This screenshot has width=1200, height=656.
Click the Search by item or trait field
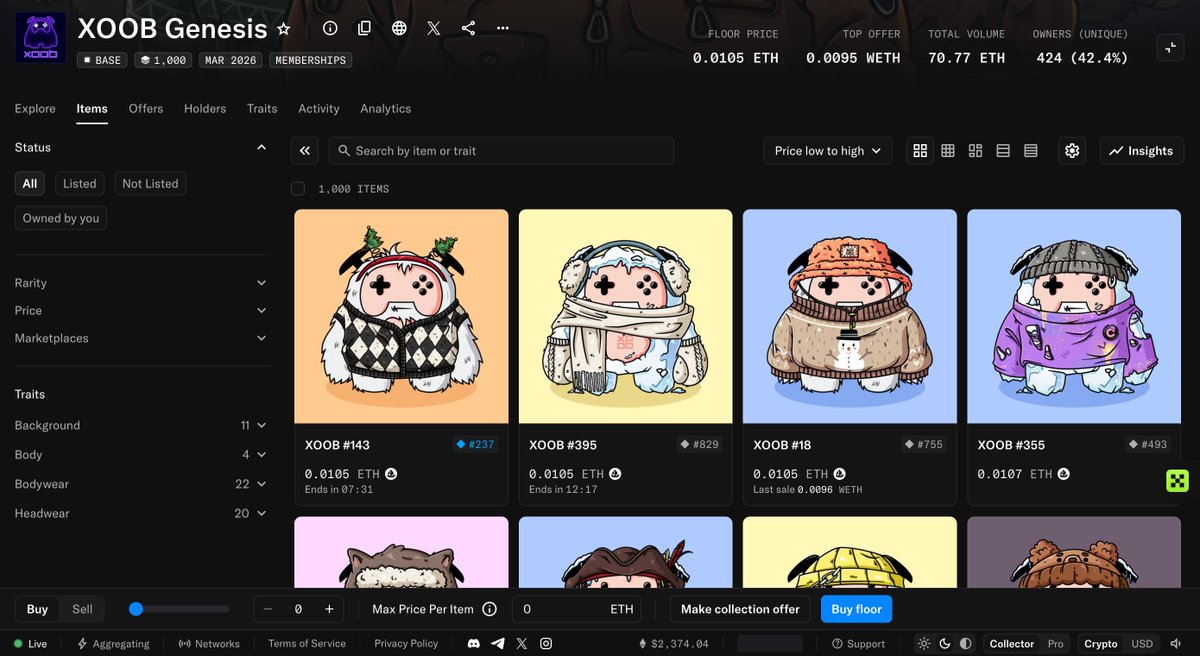(x=501, y=151)
